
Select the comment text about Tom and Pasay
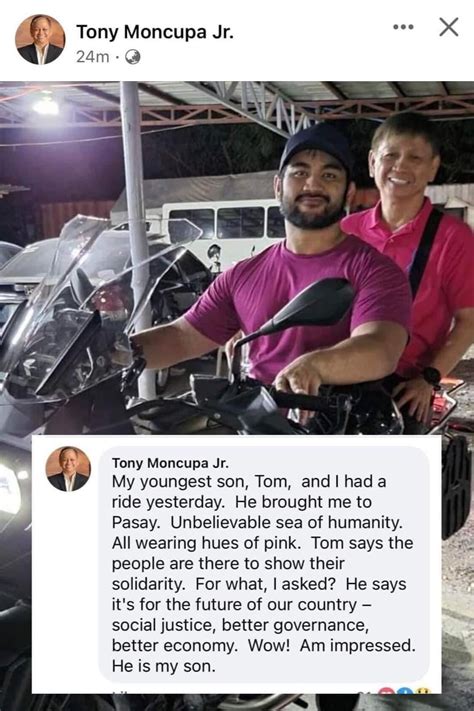[x=264, y=574]
